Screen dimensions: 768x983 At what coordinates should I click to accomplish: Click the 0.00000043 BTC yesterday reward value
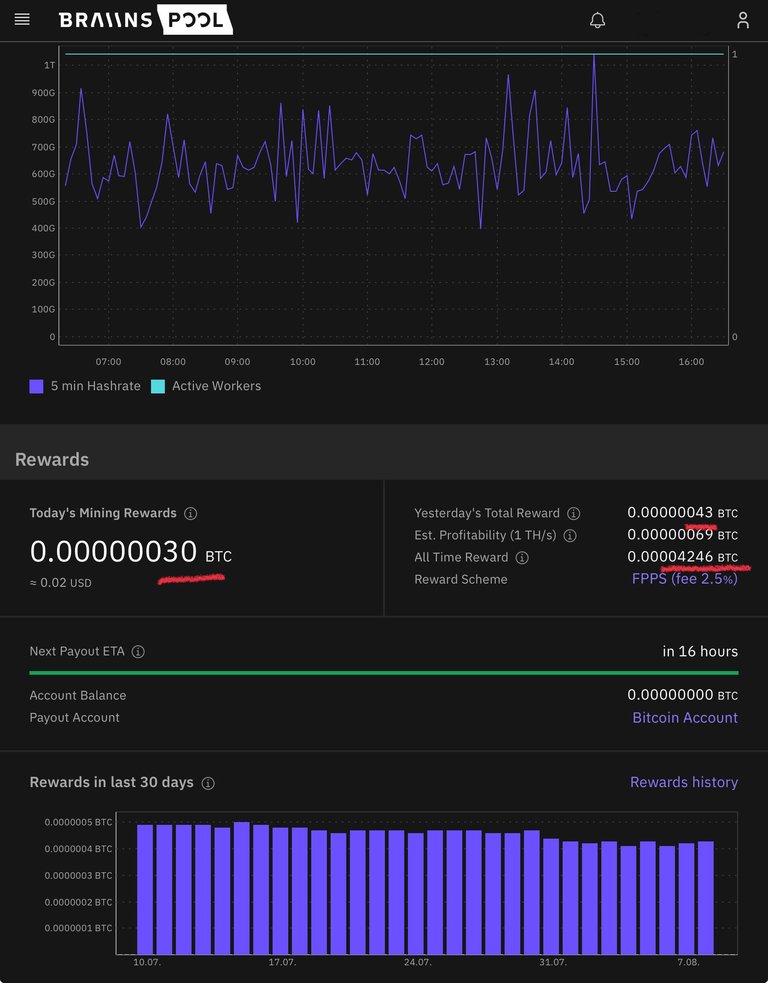point(682,513)
